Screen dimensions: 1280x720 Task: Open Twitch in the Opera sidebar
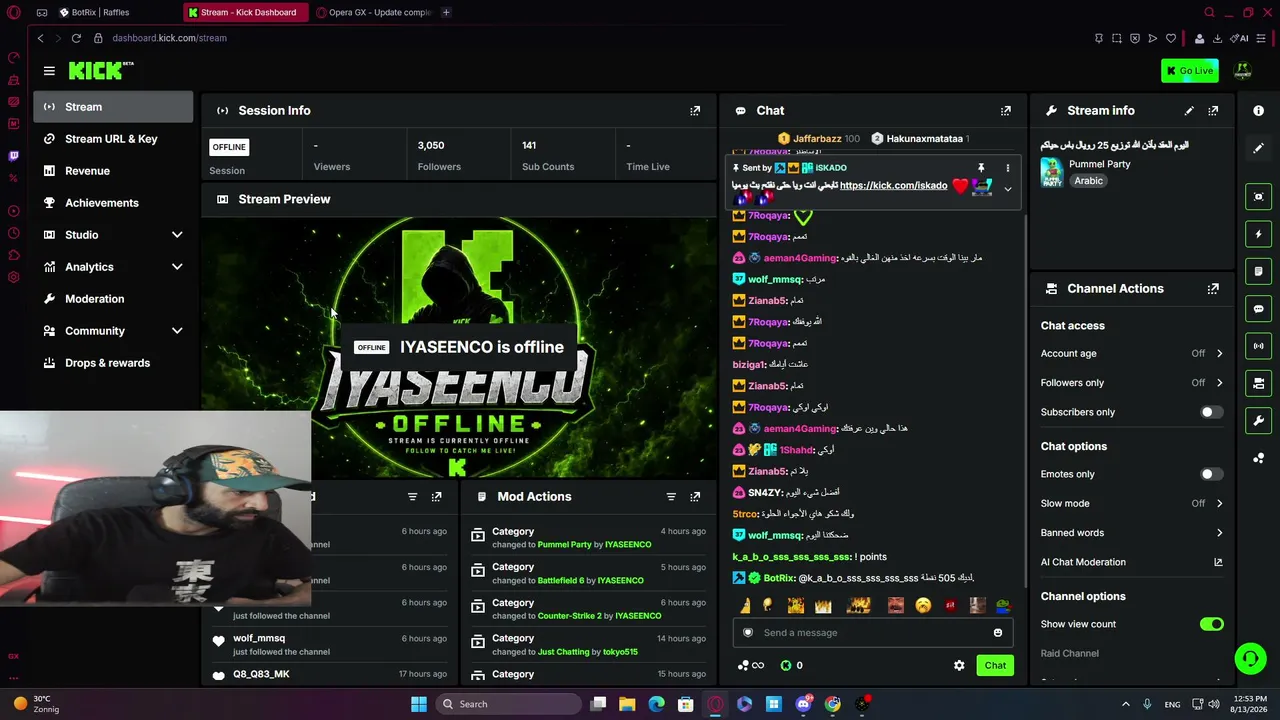[14, 156]
